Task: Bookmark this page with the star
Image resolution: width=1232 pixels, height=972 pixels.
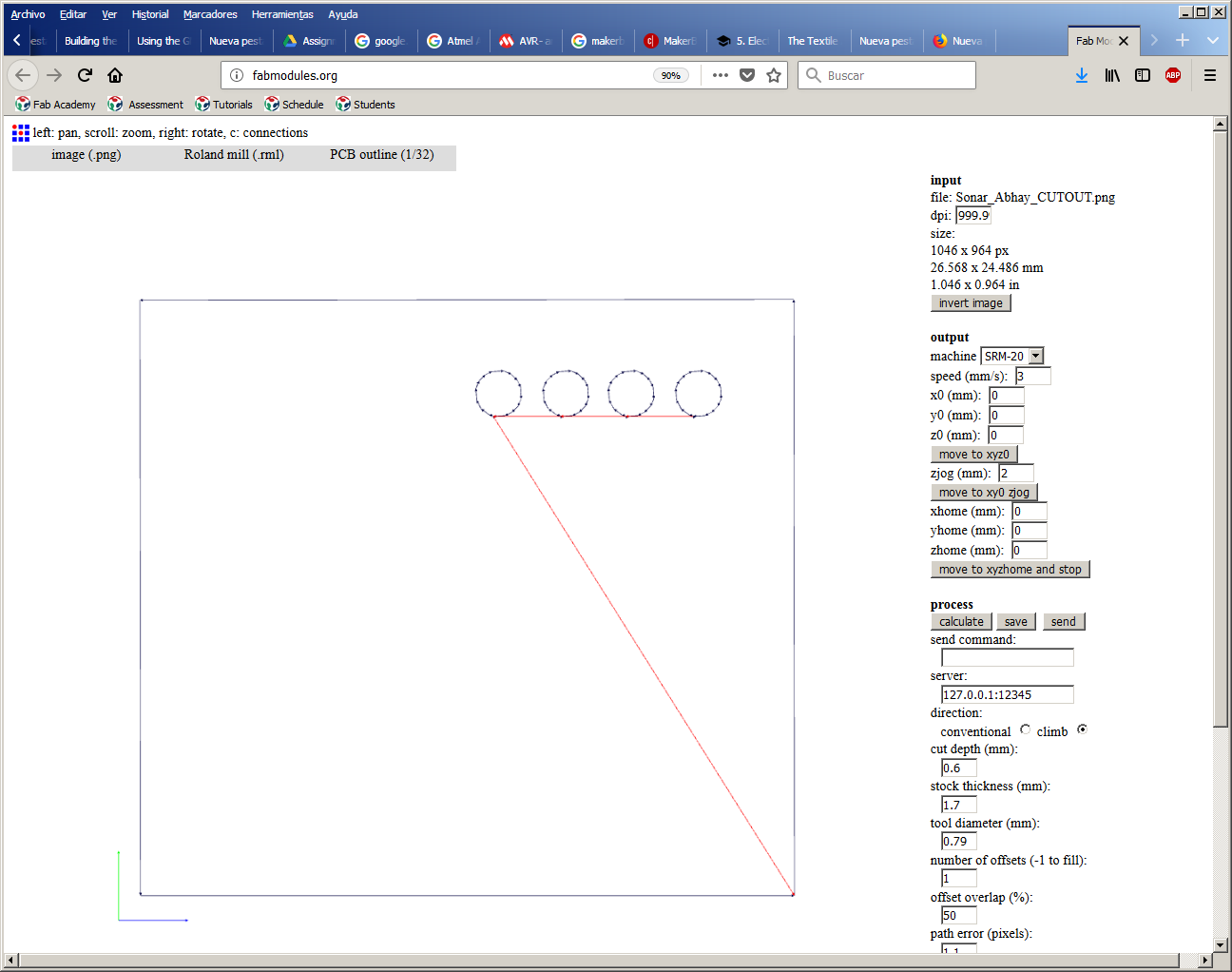Action: 774,75
